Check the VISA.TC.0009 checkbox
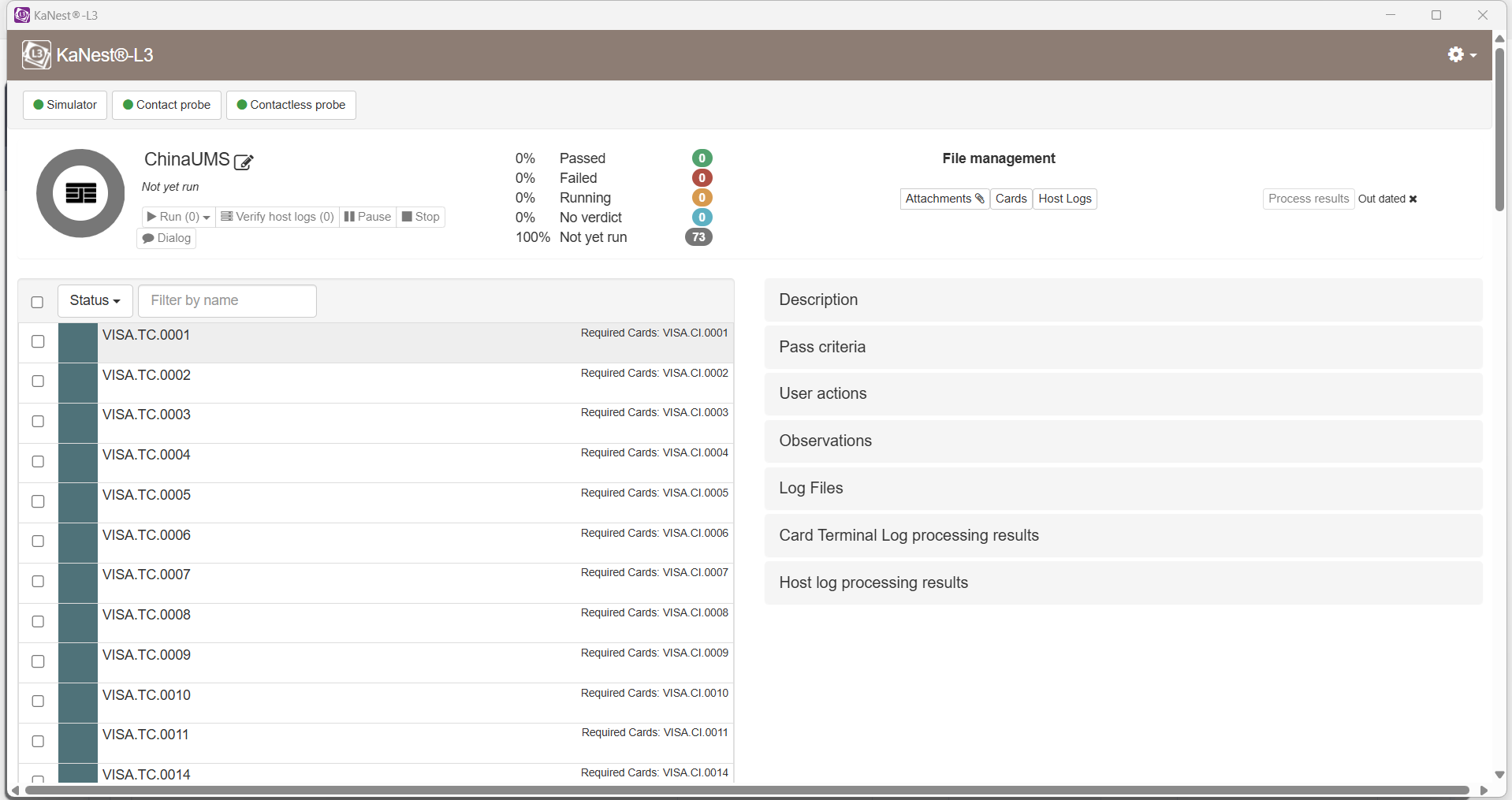 pyautogui.click(x=38, y=661)
